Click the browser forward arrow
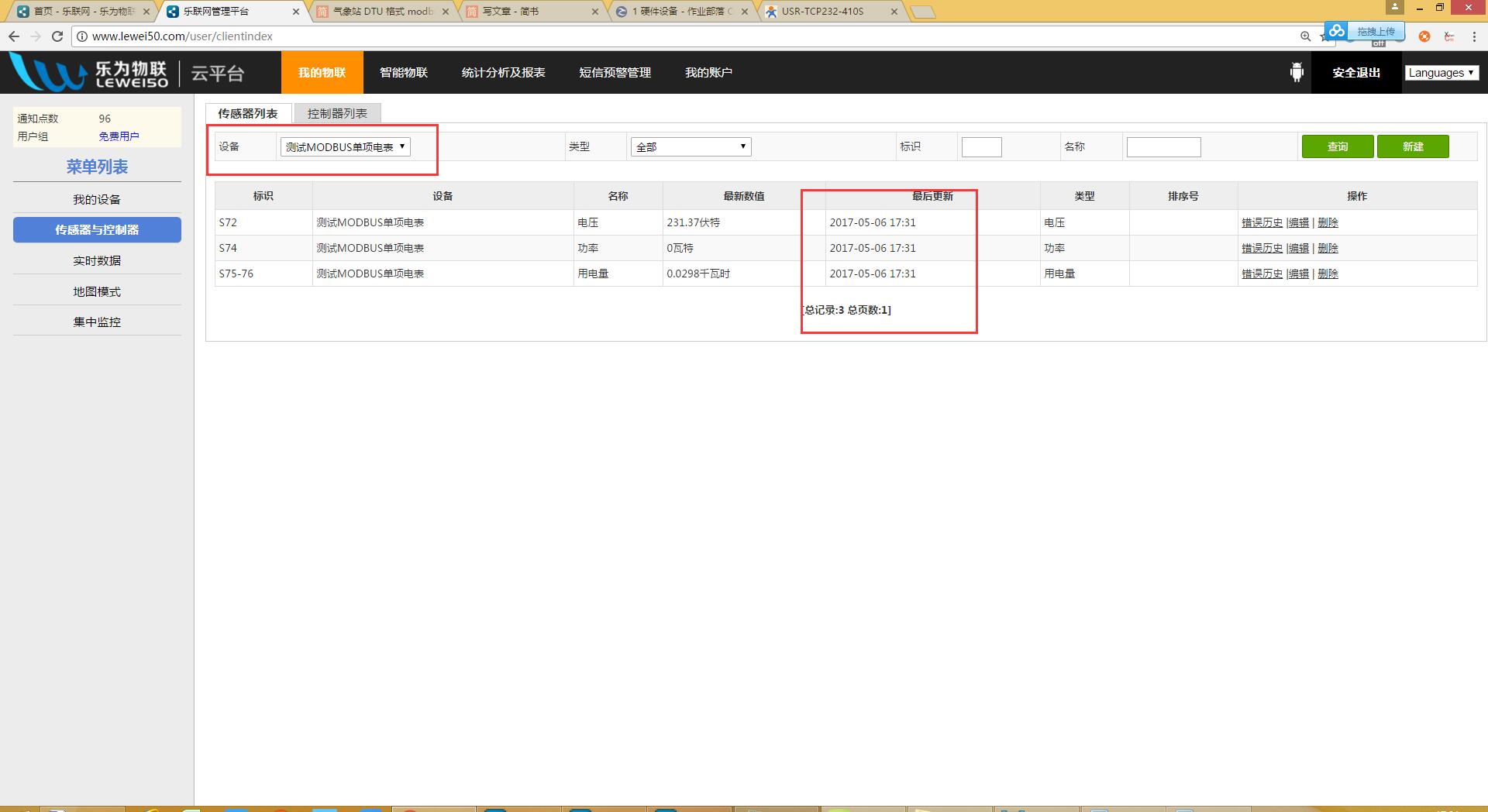This screenshot has width=1488, height=812. [x=36, y=36]
